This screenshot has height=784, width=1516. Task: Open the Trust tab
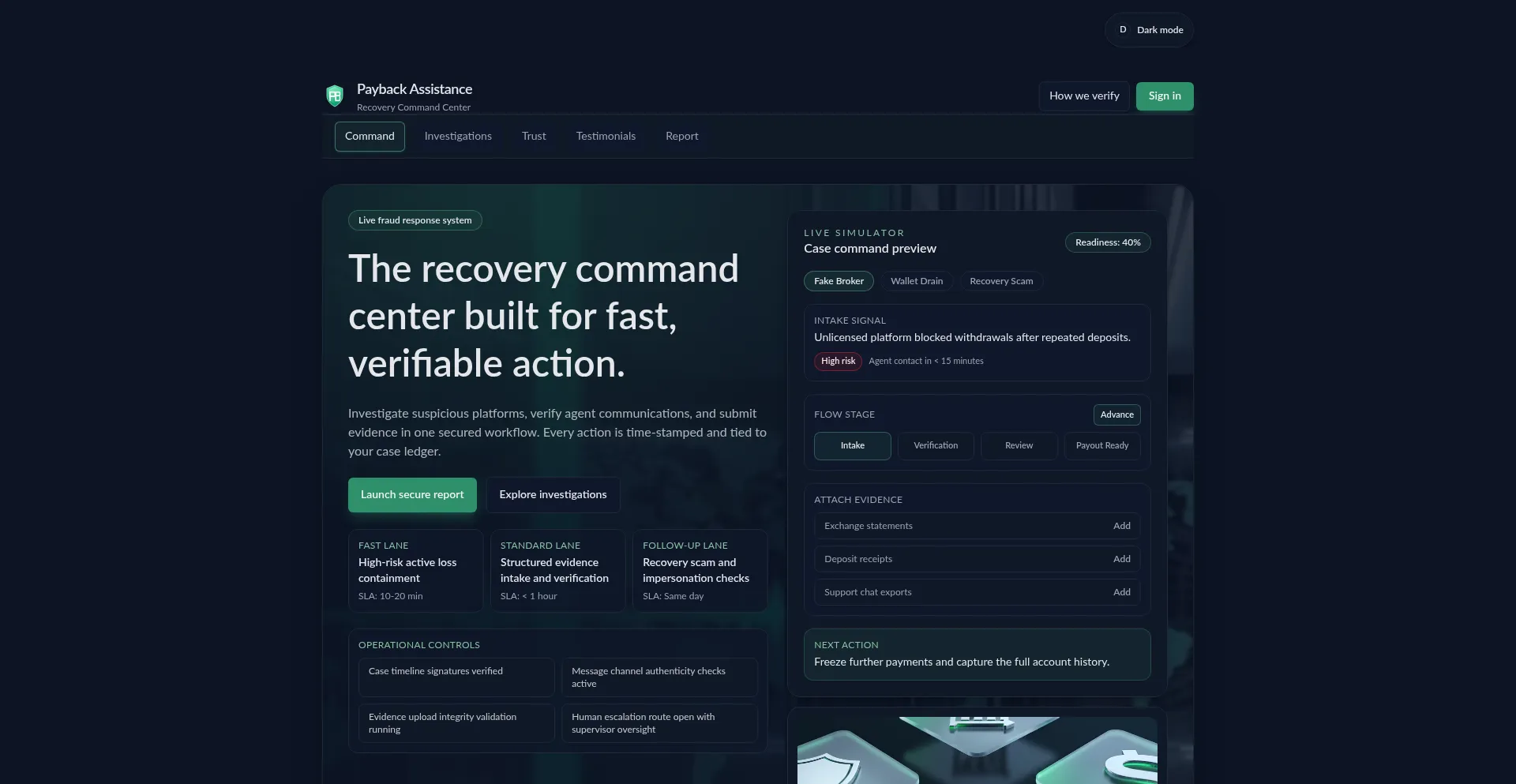pyautogui.click(x=534, y=137)
